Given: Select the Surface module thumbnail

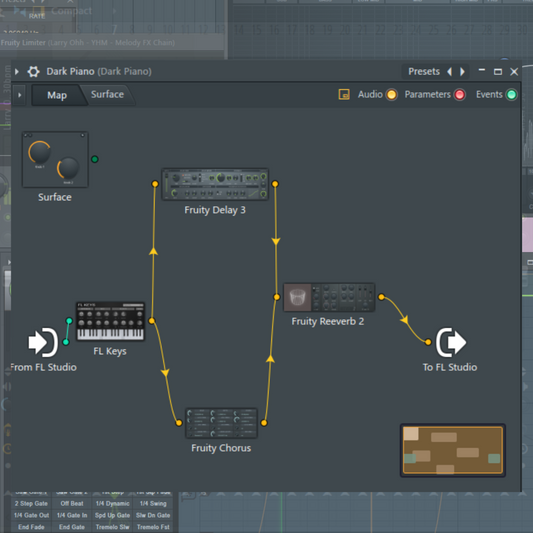Looking at the screenshot, I should coord(55,159).
